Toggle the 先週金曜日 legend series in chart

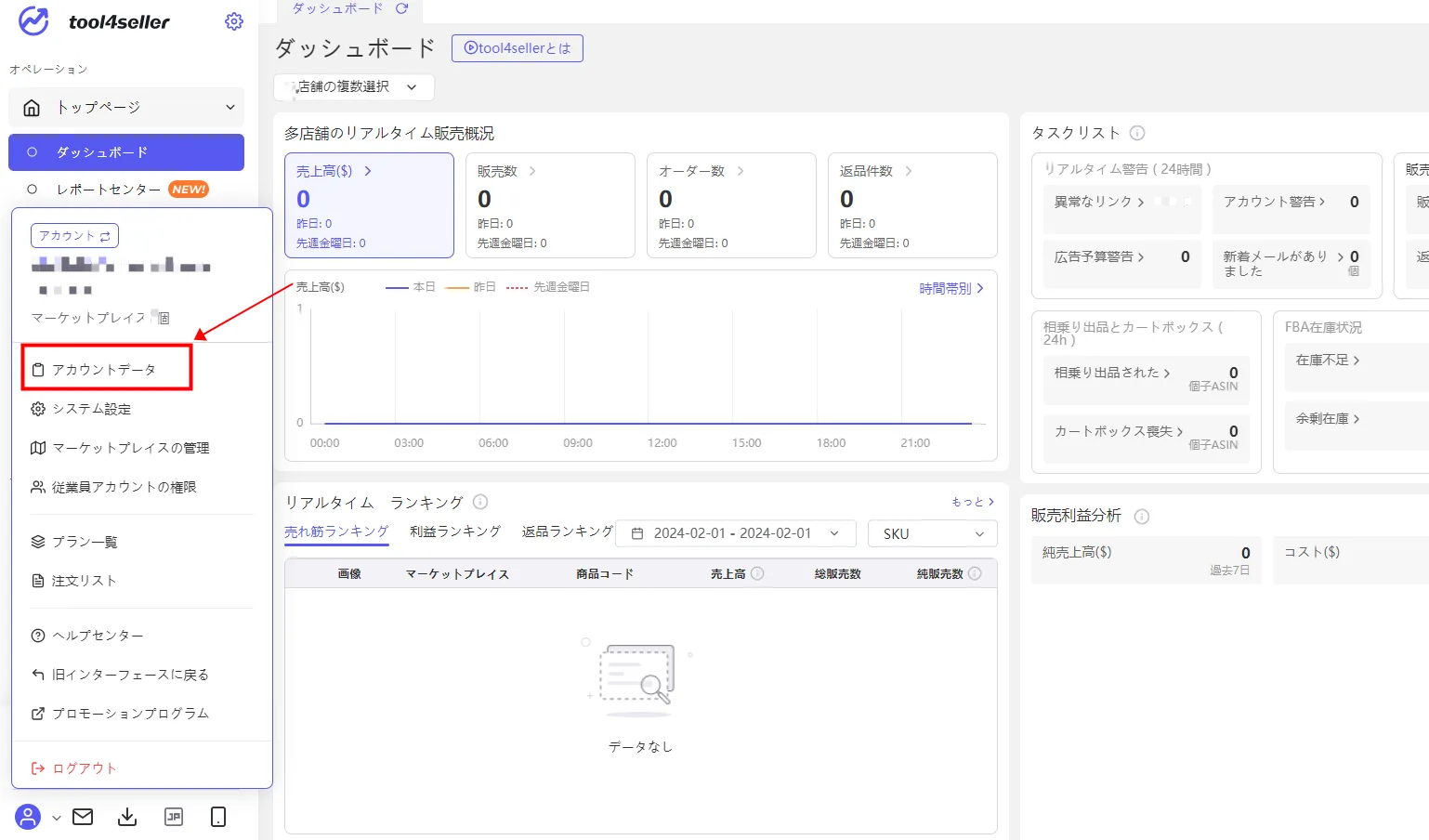pos(548,287)
